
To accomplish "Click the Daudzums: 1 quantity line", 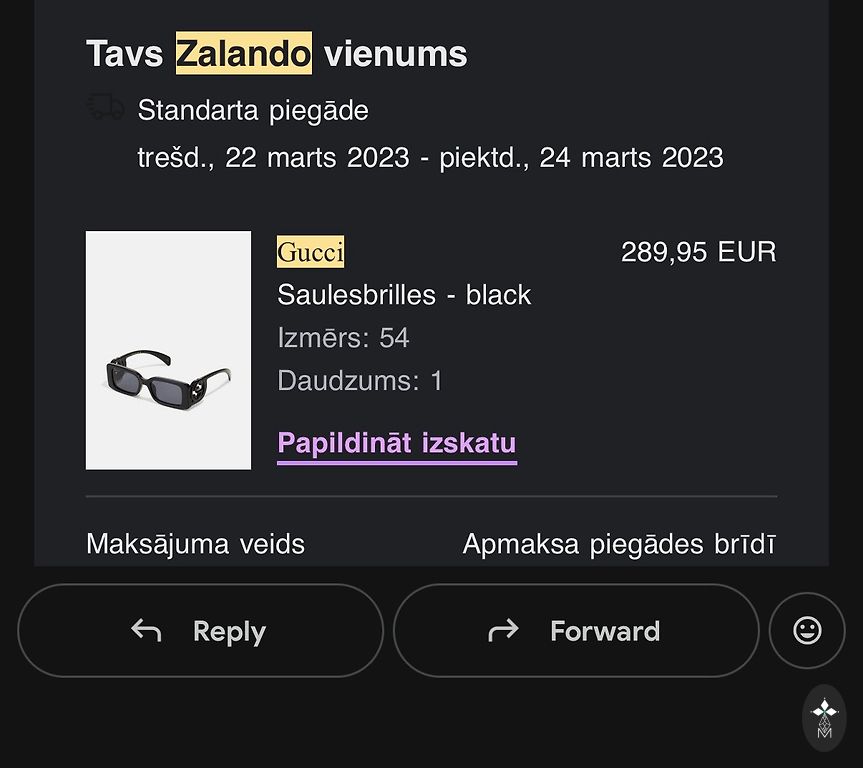I will point(359,381).
